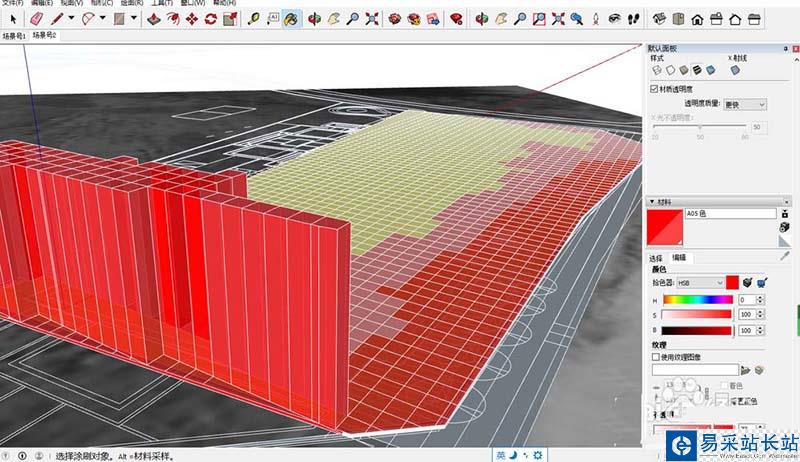Open the HSB color picker dropdown
Viewport: 800px width, 462px height.
pos(701,283)
